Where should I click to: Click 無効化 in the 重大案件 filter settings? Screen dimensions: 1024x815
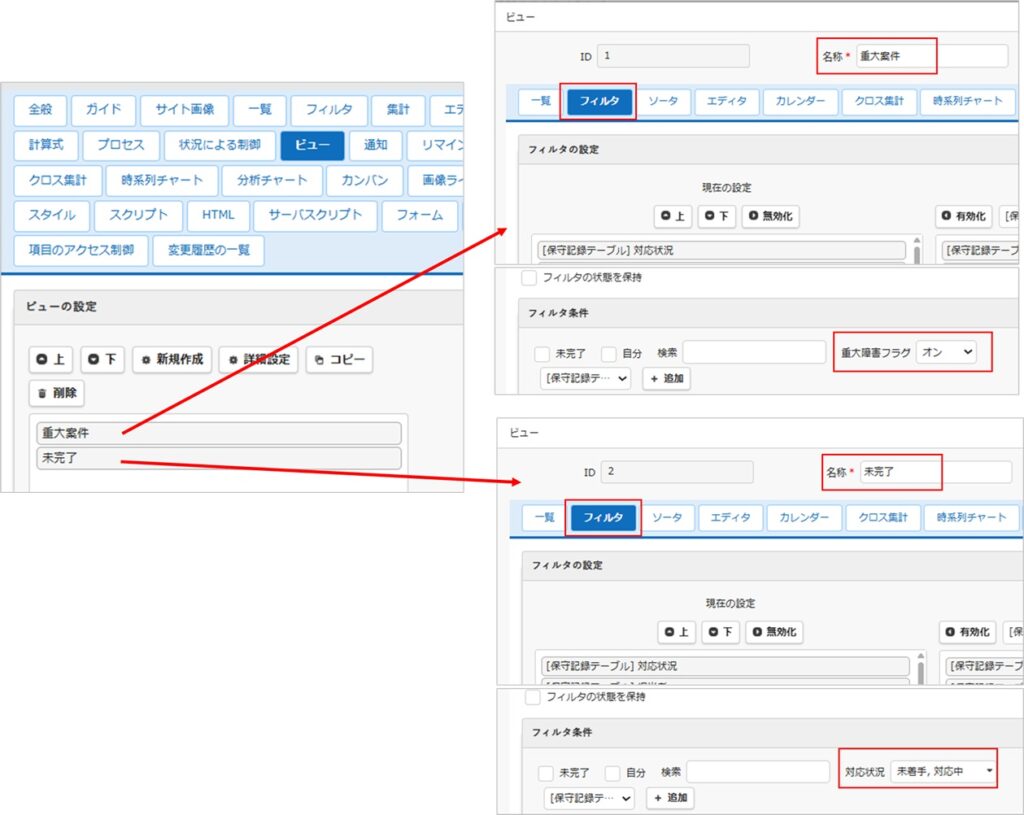click(x=772, y=216)
